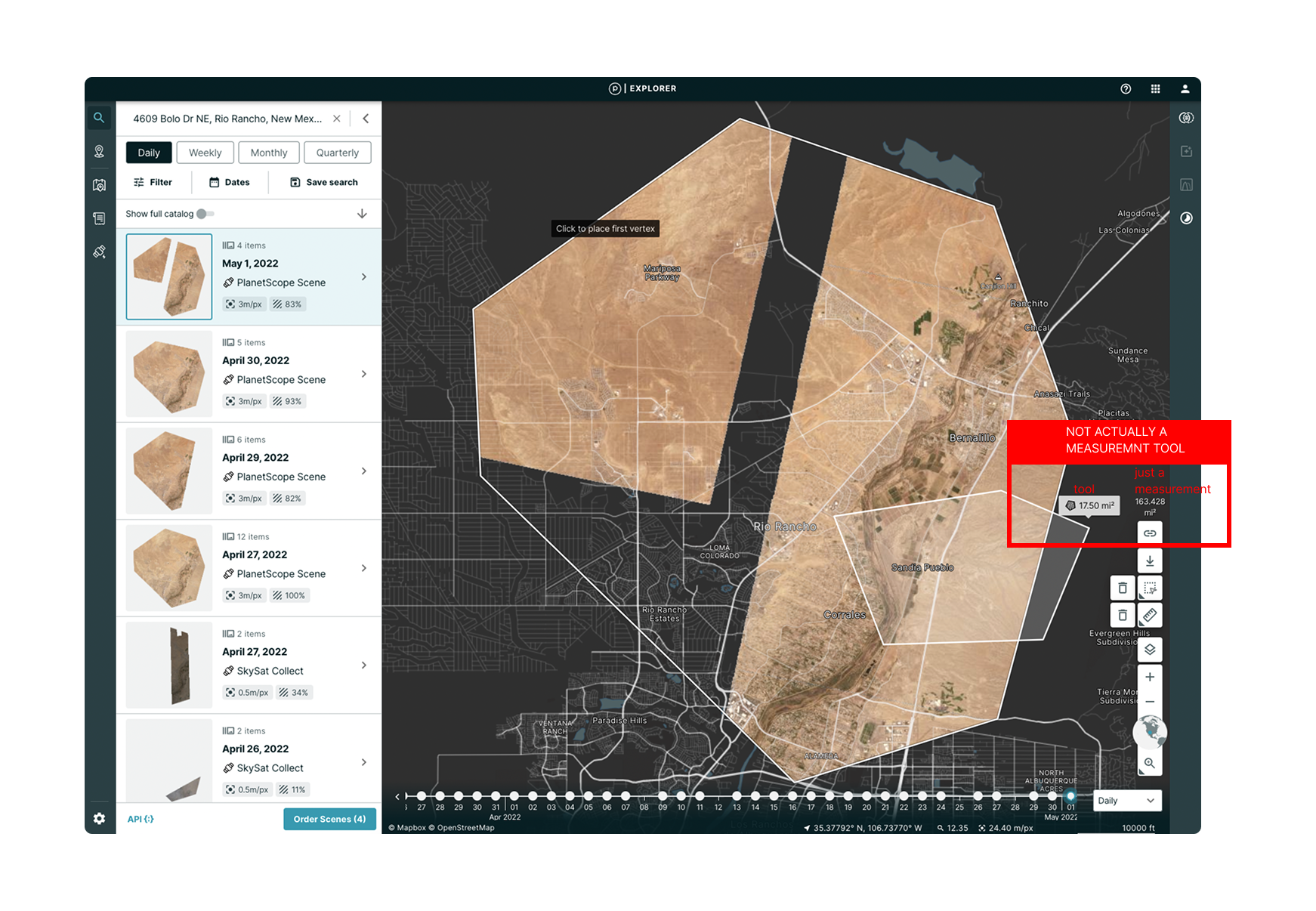
Task: Open the OpenStreetMap attribution link
Action: (x=462, y=828)
